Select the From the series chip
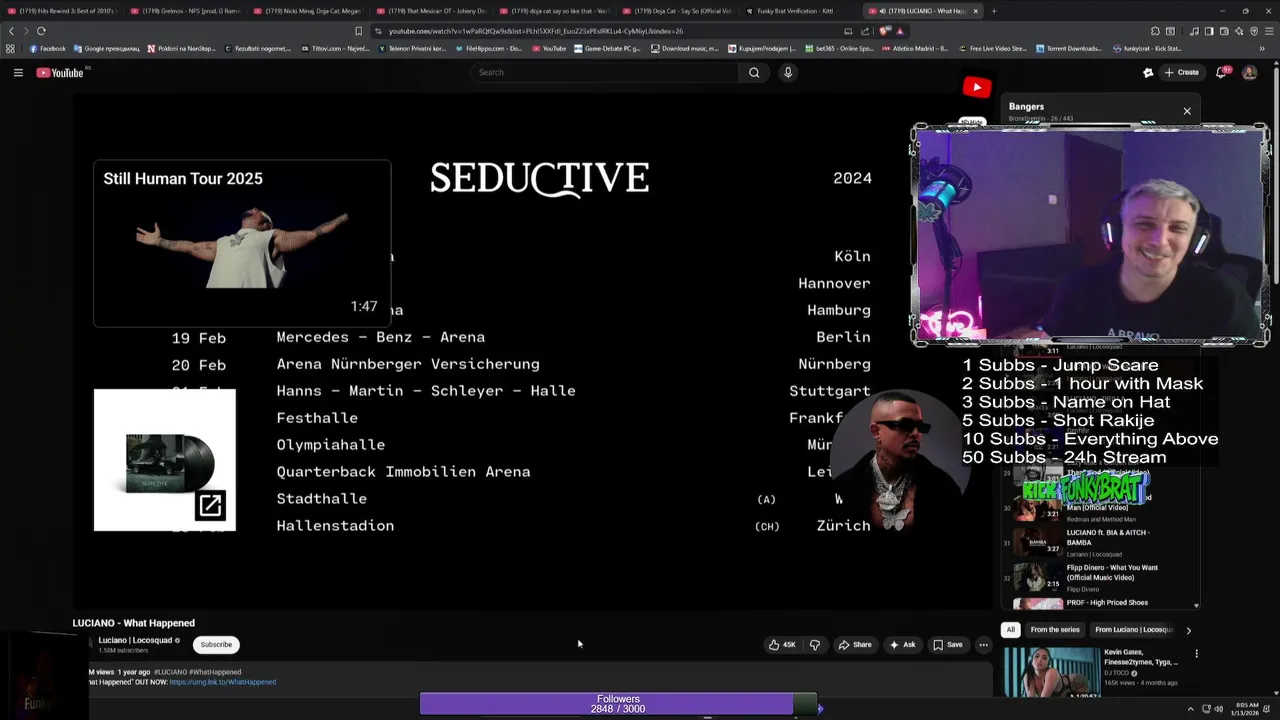The image size is (1280, 720). click(x=1055, y=630)
